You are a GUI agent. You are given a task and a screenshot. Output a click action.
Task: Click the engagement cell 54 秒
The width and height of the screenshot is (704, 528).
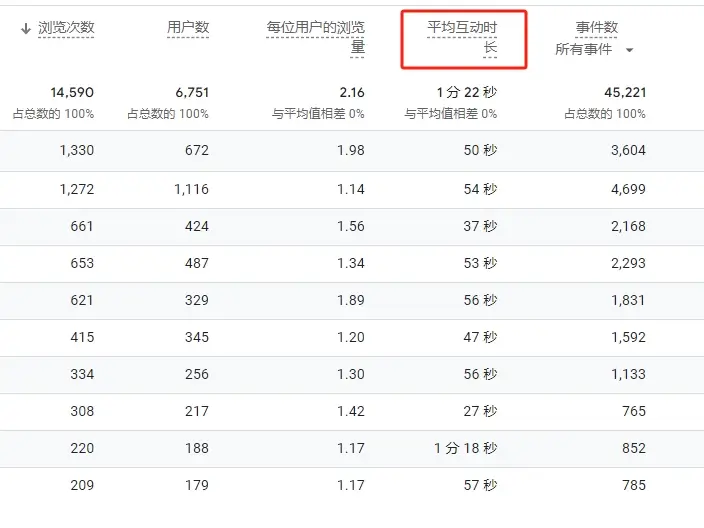point(480,189)
